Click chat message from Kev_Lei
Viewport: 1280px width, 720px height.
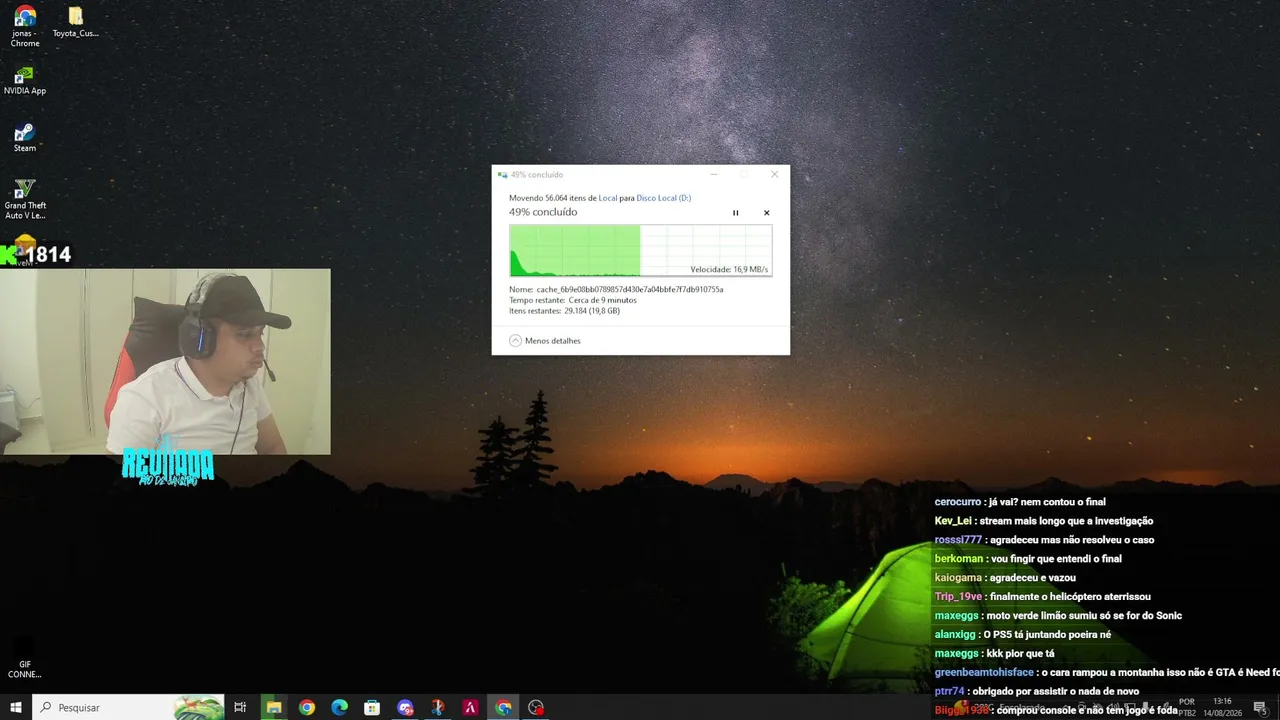(1044, 521)
